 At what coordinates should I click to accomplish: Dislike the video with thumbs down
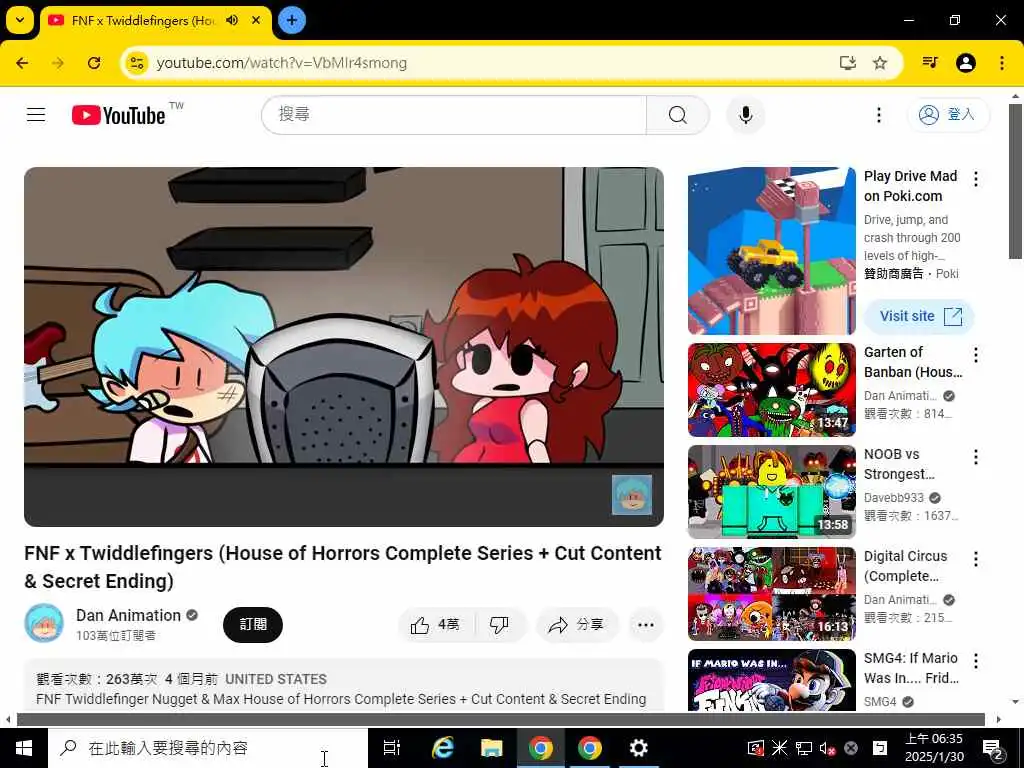[x=500, y=625]
